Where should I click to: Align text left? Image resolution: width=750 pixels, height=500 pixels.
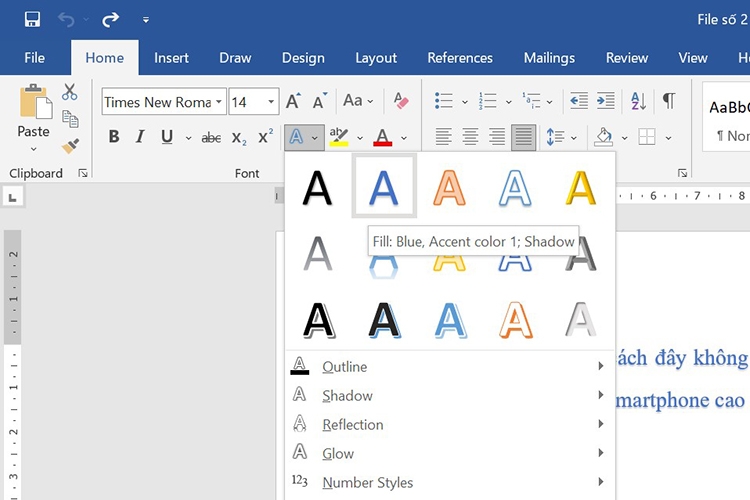[443, 137]
